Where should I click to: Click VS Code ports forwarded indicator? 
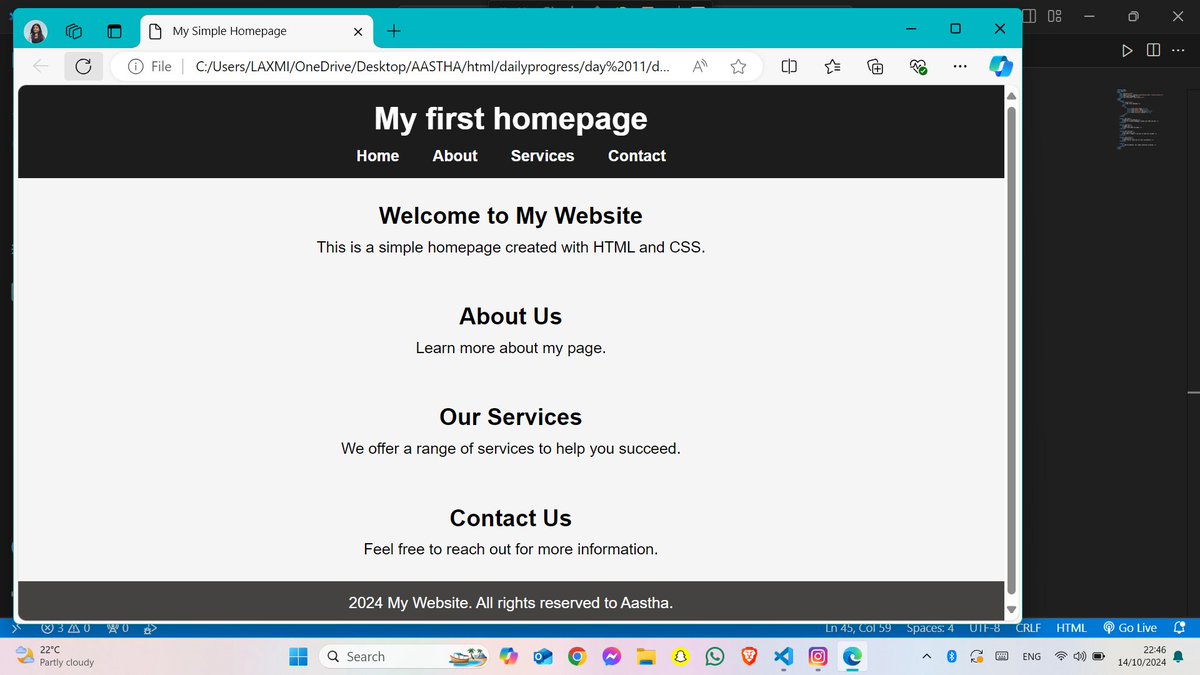(118, 628)
